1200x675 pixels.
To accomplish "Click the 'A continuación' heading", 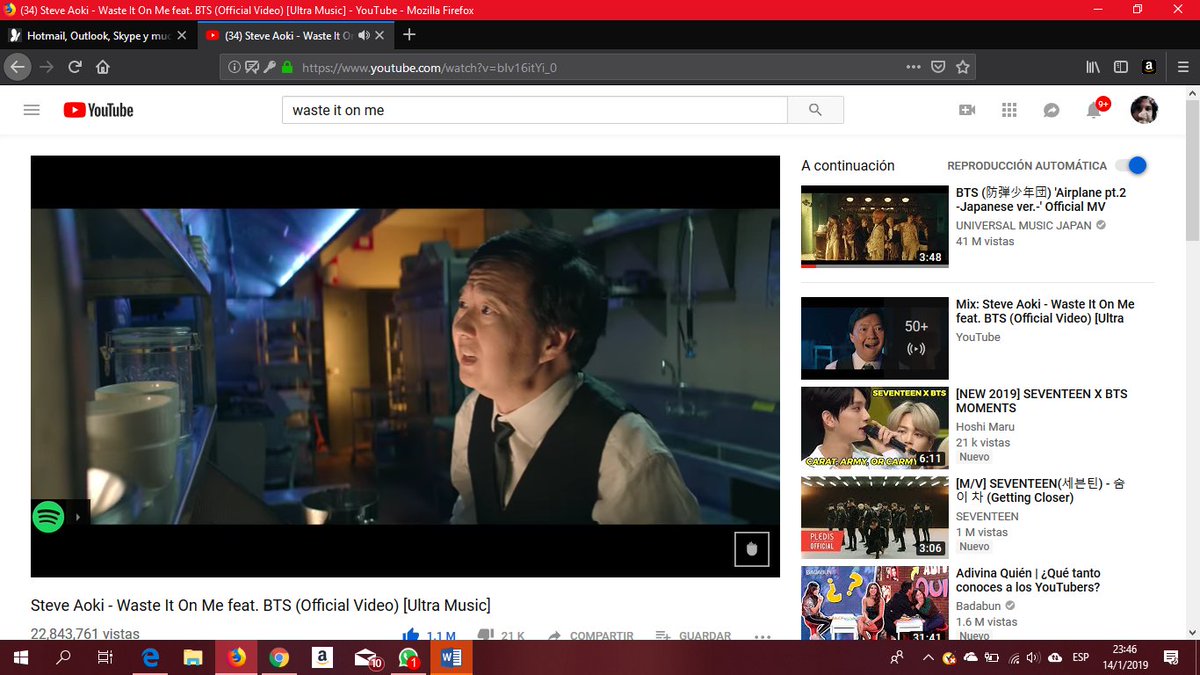I will [x=848, y=166].
